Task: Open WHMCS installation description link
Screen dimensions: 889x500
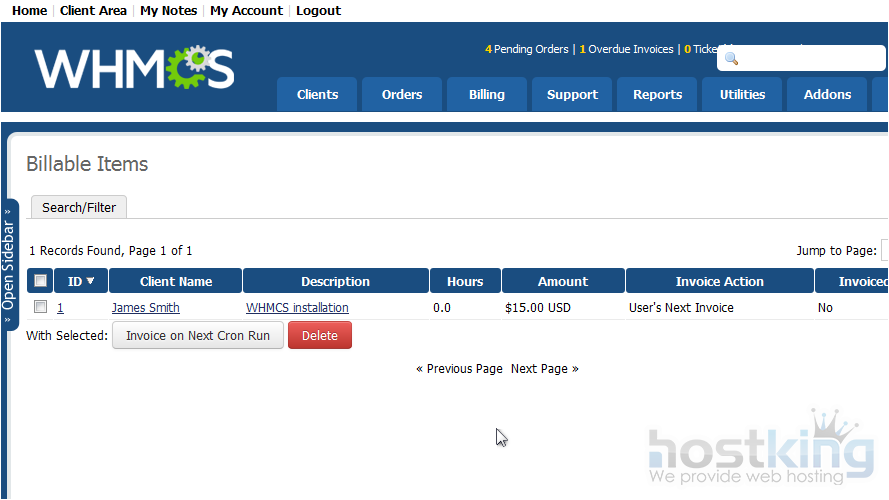Action: (x=297, y=308)
